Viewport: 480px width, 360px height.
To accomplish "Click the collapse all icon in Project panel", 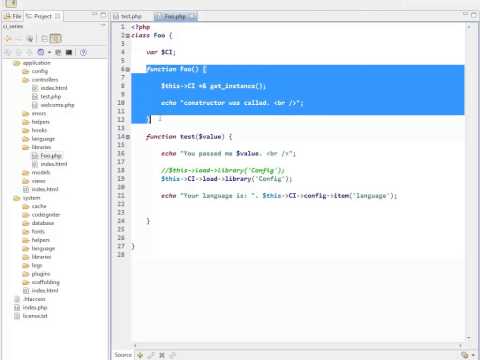I will [44, 39].
